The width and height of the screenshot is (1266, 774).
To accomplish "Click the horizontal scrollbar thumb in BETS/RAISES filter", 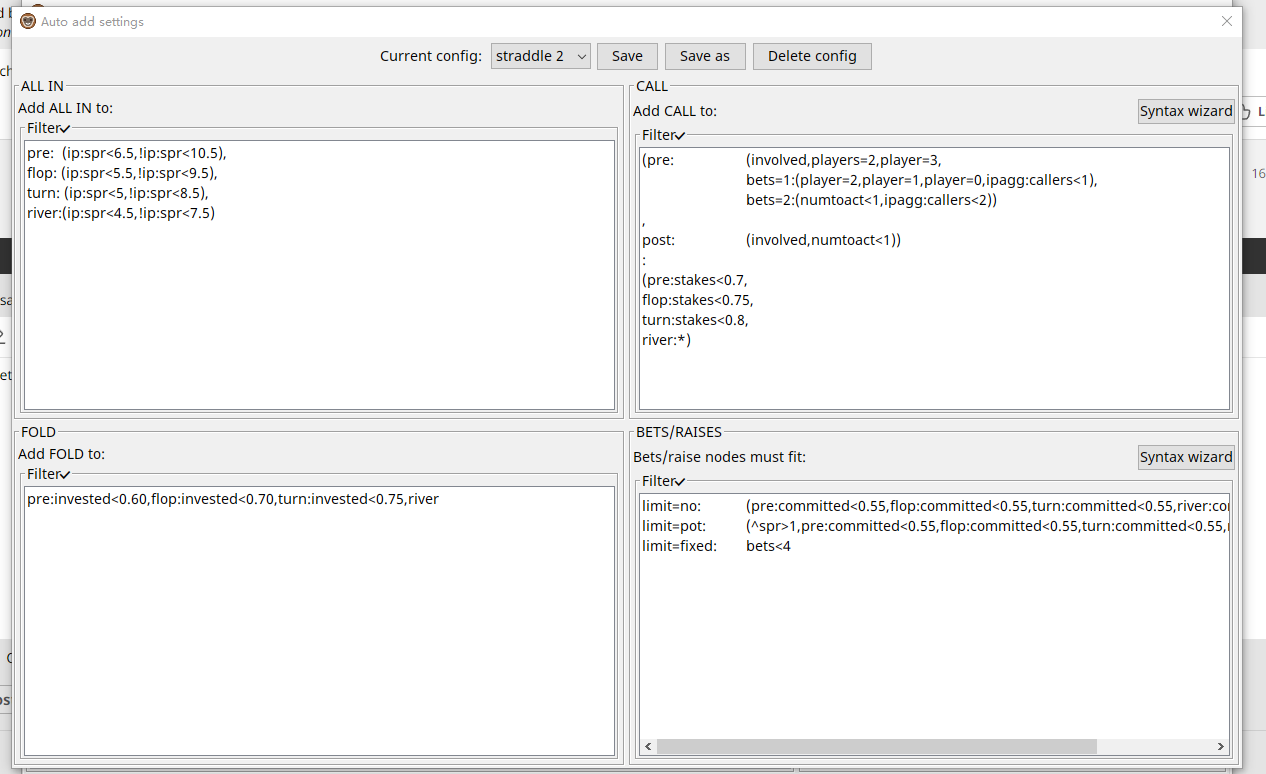I will tap(877, 747).
